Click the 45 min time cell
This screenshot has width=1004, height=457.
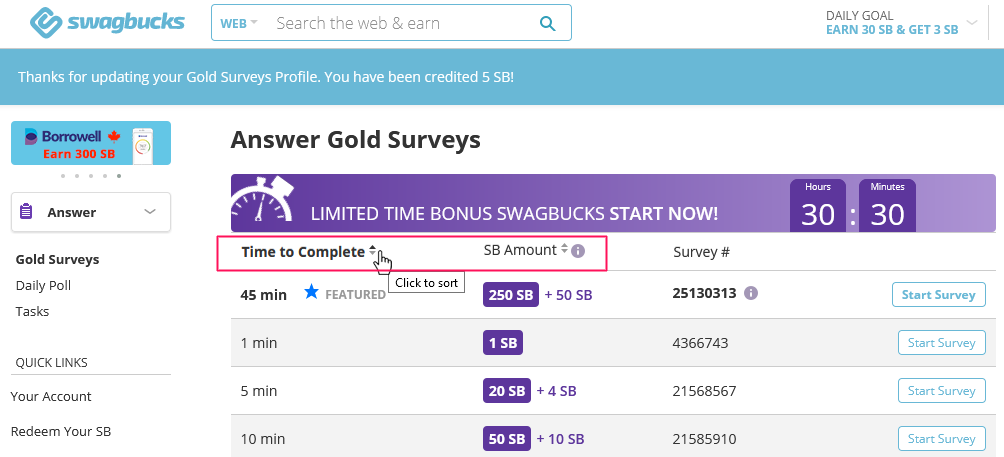click(x=264, y=295)
